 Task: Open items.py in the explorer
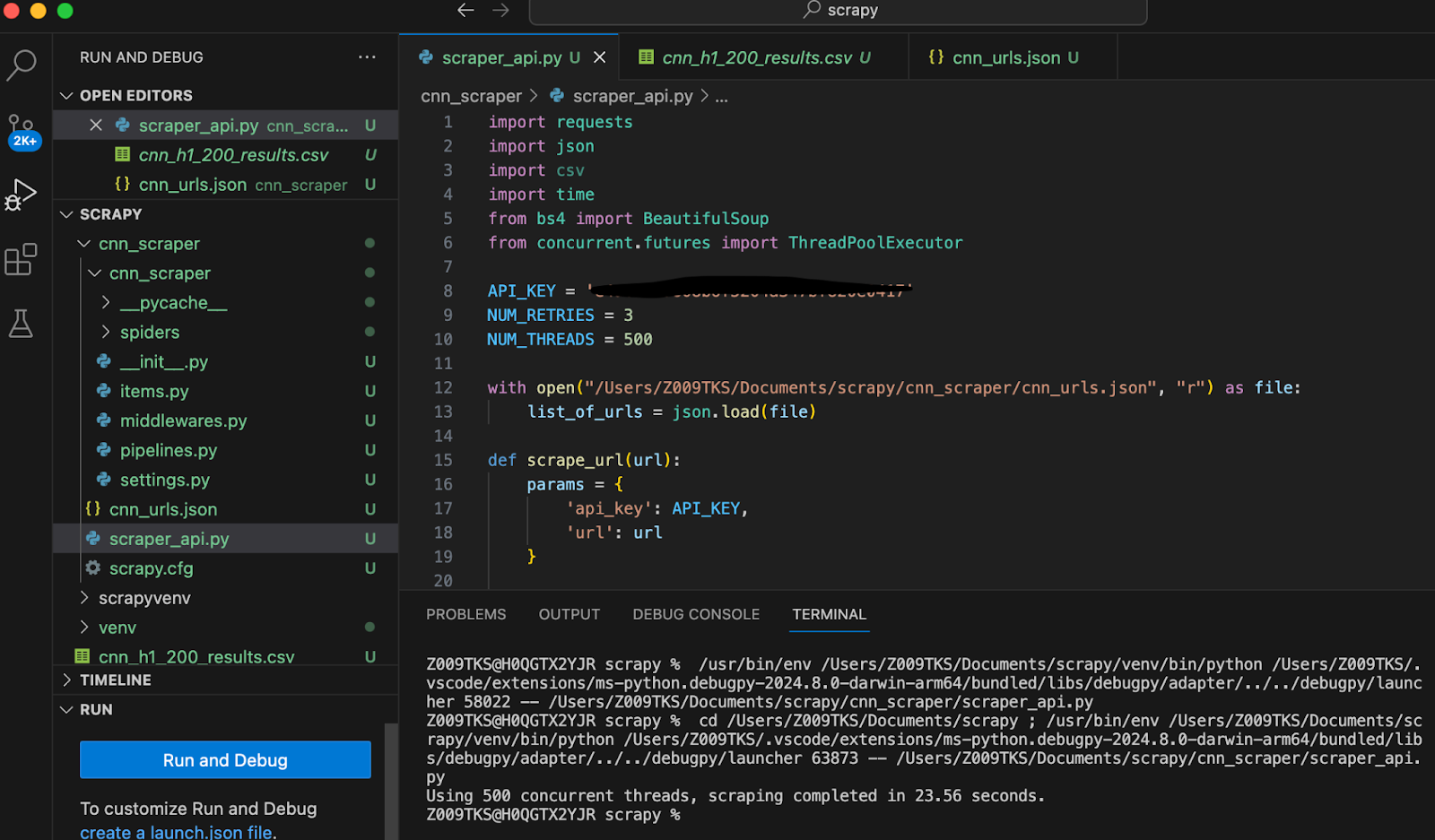pyautogui.click(x=226, y=392)
